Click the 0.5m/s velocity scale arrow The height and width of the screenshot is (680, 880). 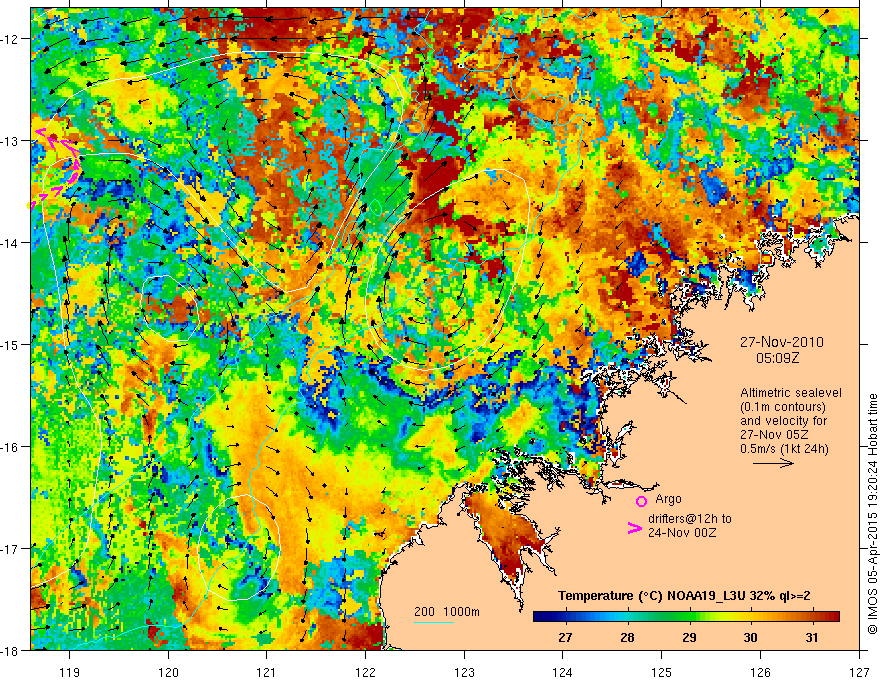773,463
